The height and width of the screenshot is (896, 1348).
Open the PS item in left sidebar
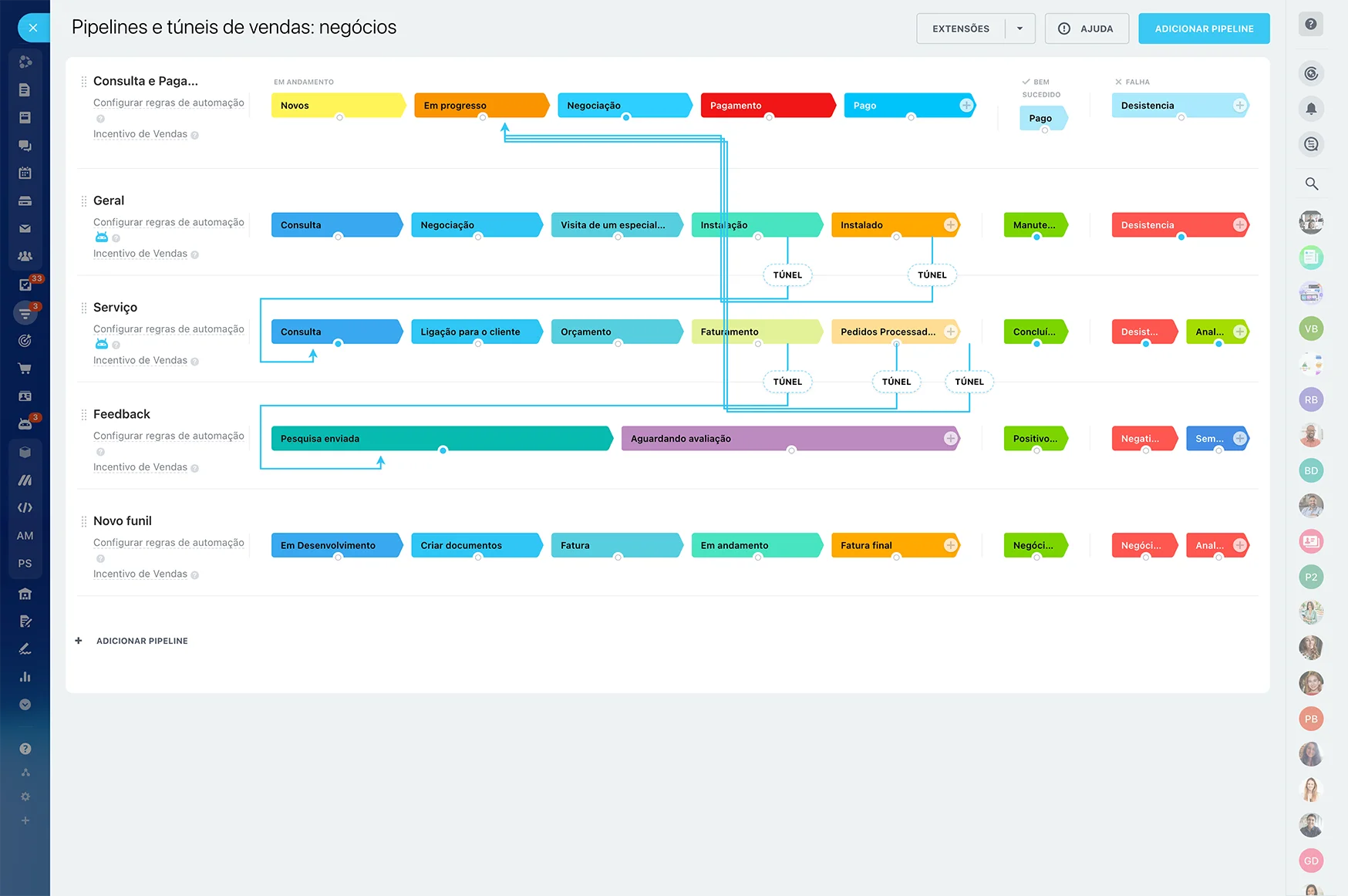25,564
